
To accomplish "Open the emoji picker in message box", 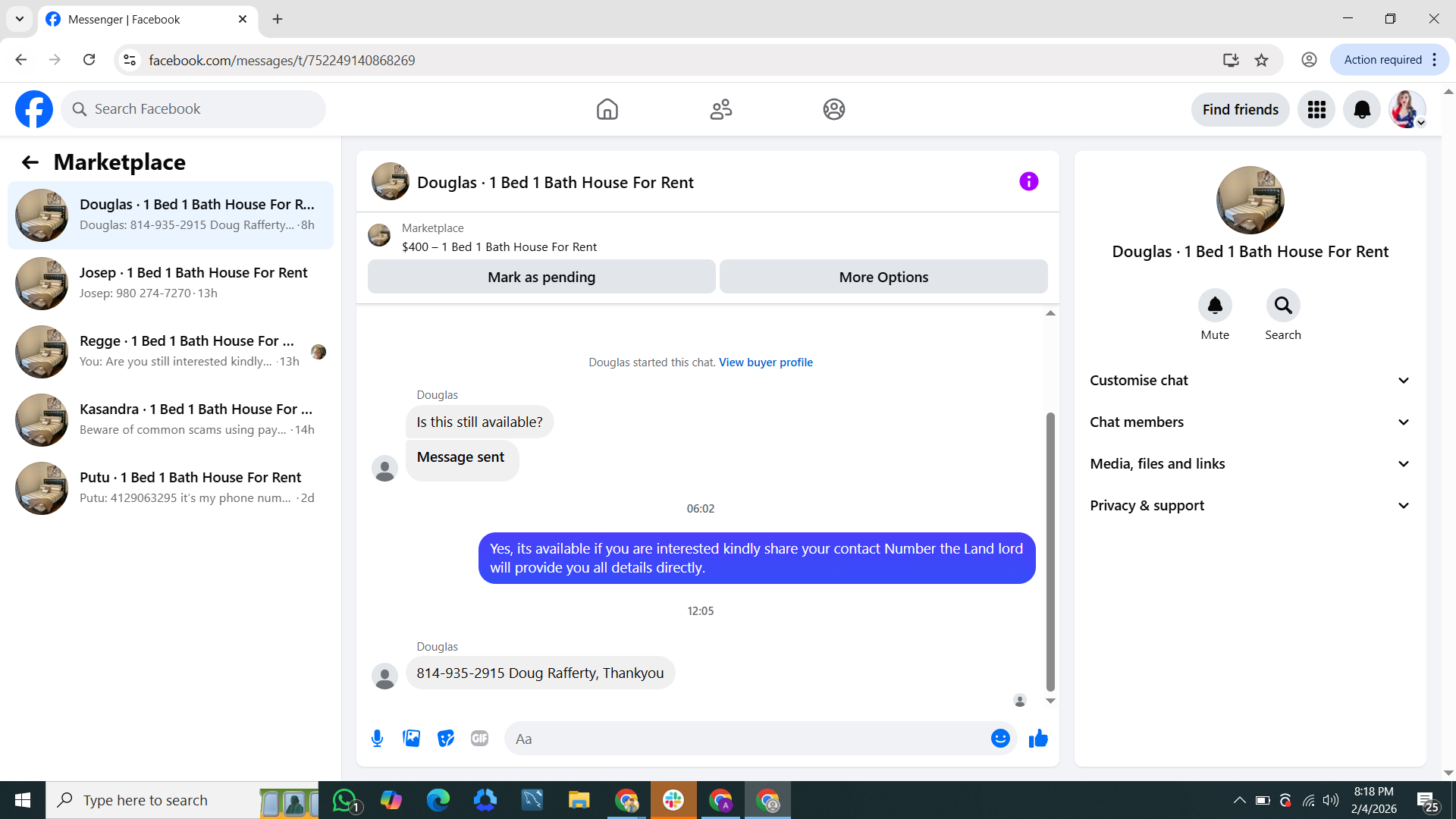I will tap(1000, 739).
